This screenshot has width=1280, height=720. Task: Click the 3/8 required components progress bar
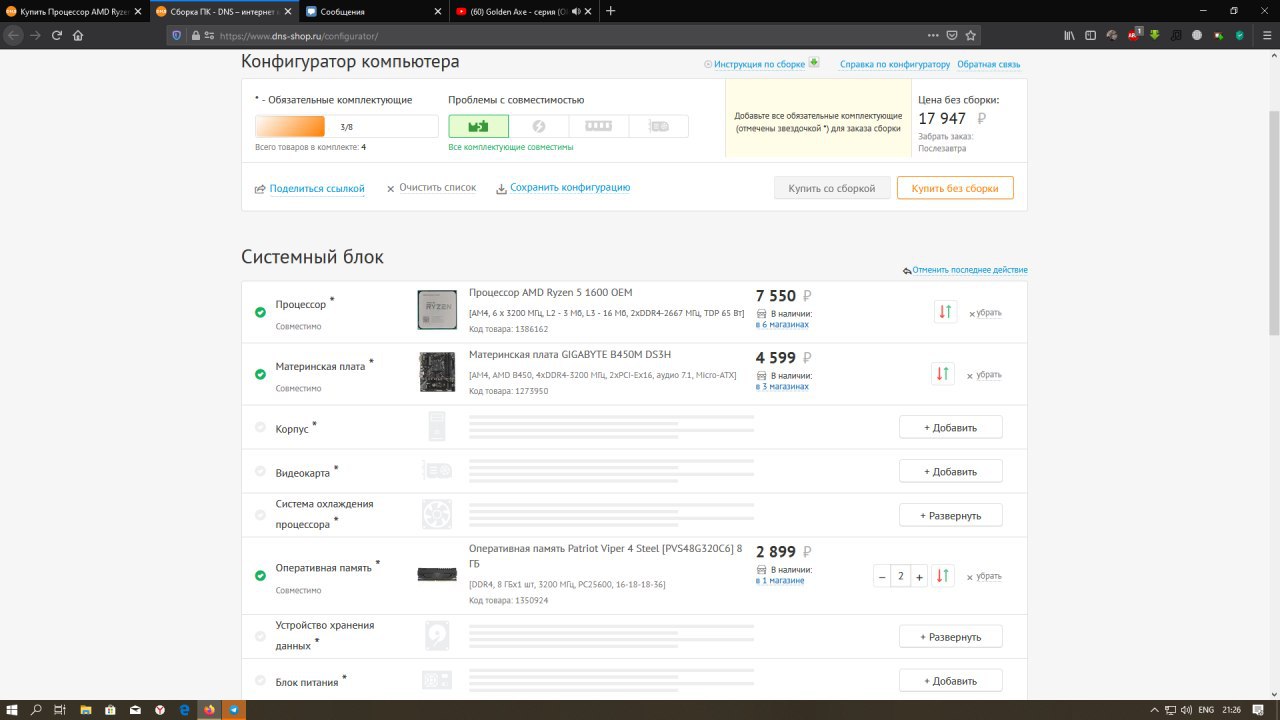(346, 126)
